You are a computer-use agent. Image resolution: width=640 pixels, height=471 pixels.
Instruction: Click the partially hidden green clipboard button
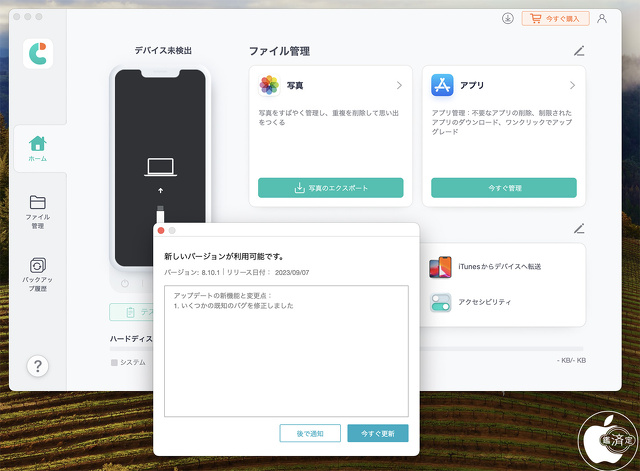point(131,312)
